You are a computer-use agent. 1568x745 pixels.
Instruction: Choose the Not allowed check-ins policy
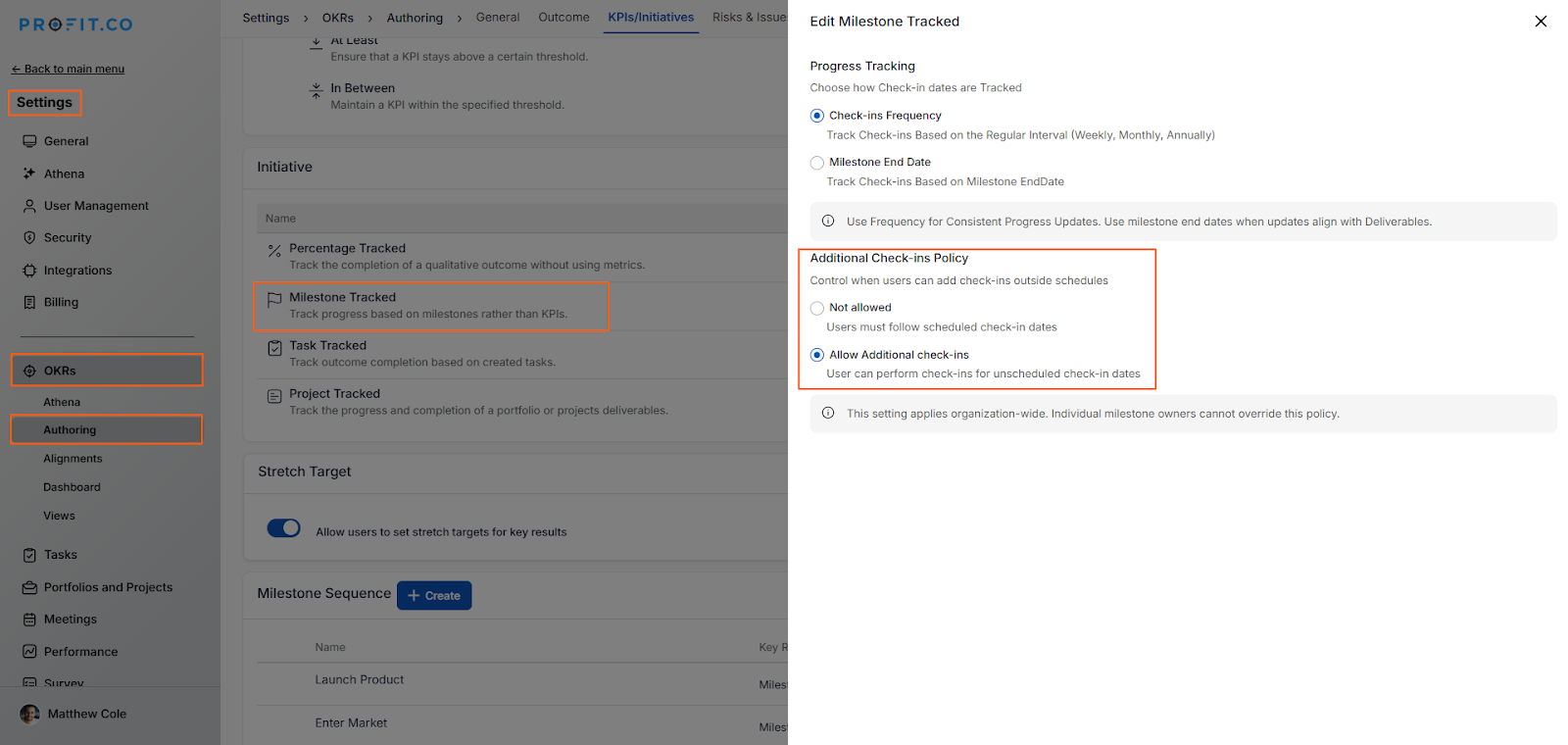(x=817, y=308)
